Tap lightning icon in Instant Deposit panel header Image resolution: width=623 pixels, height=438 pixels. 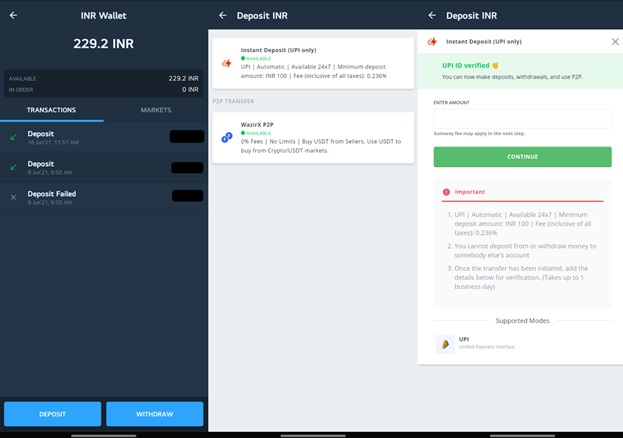point(432,41)
